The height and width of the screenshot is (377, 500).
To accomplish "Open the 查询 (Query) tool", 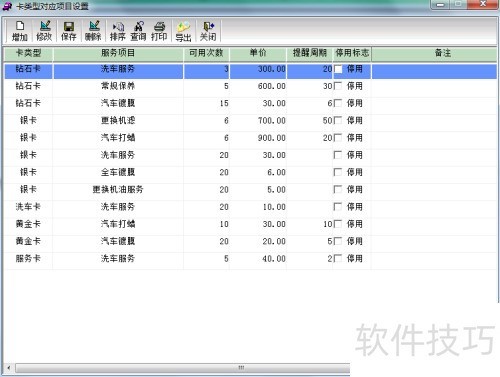I will point(138,31).
